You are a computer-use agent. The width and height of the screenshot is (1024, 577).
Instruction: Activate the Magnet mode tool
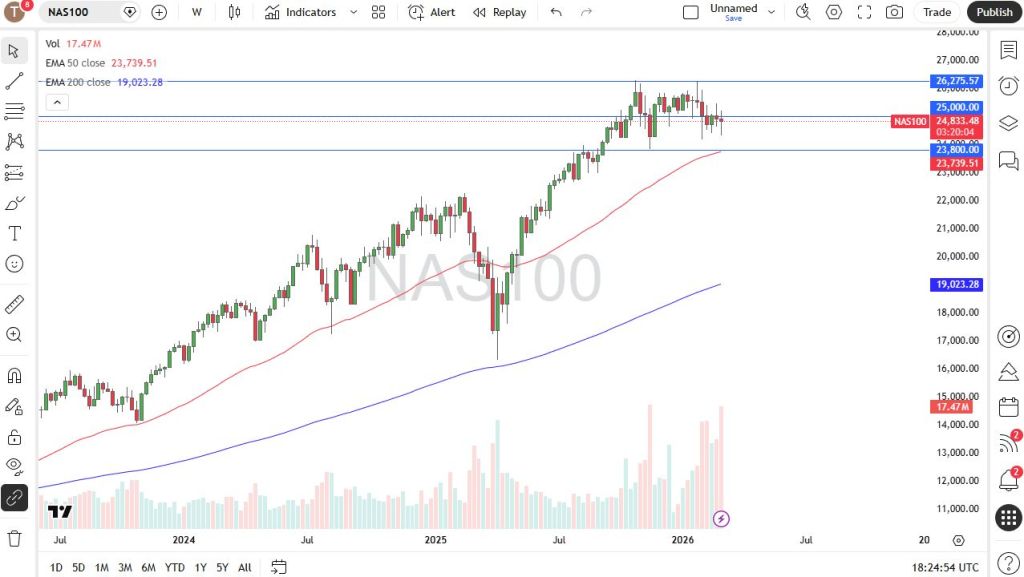pos(14,376)
